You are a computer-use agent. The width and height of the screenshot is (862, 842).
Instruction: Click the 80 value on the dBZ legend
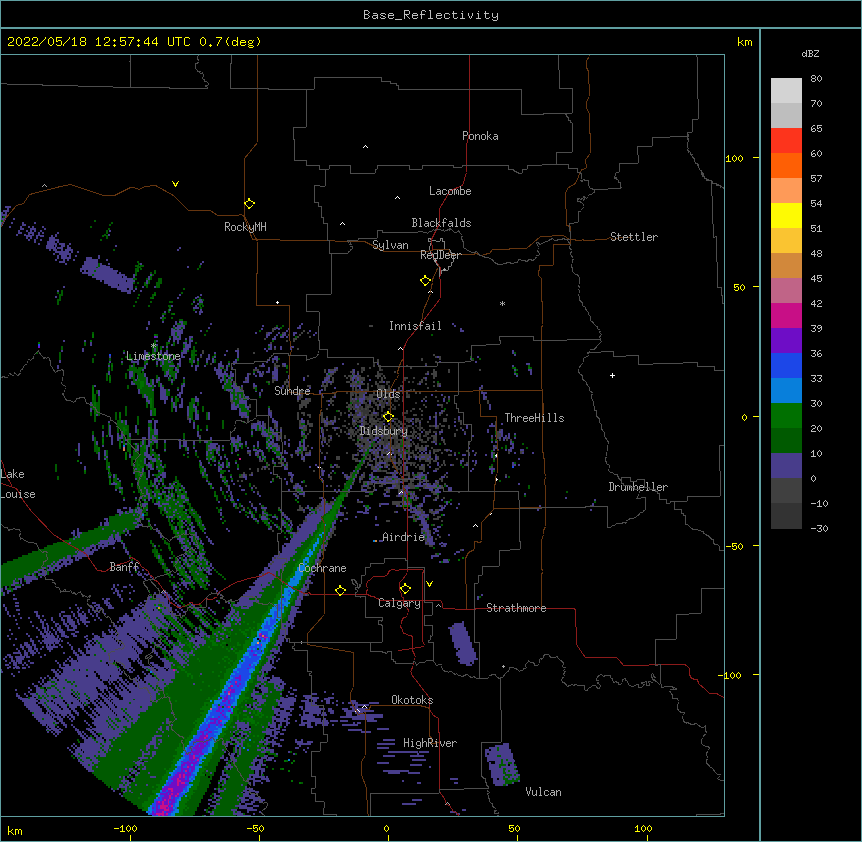(x=816, y=79)
